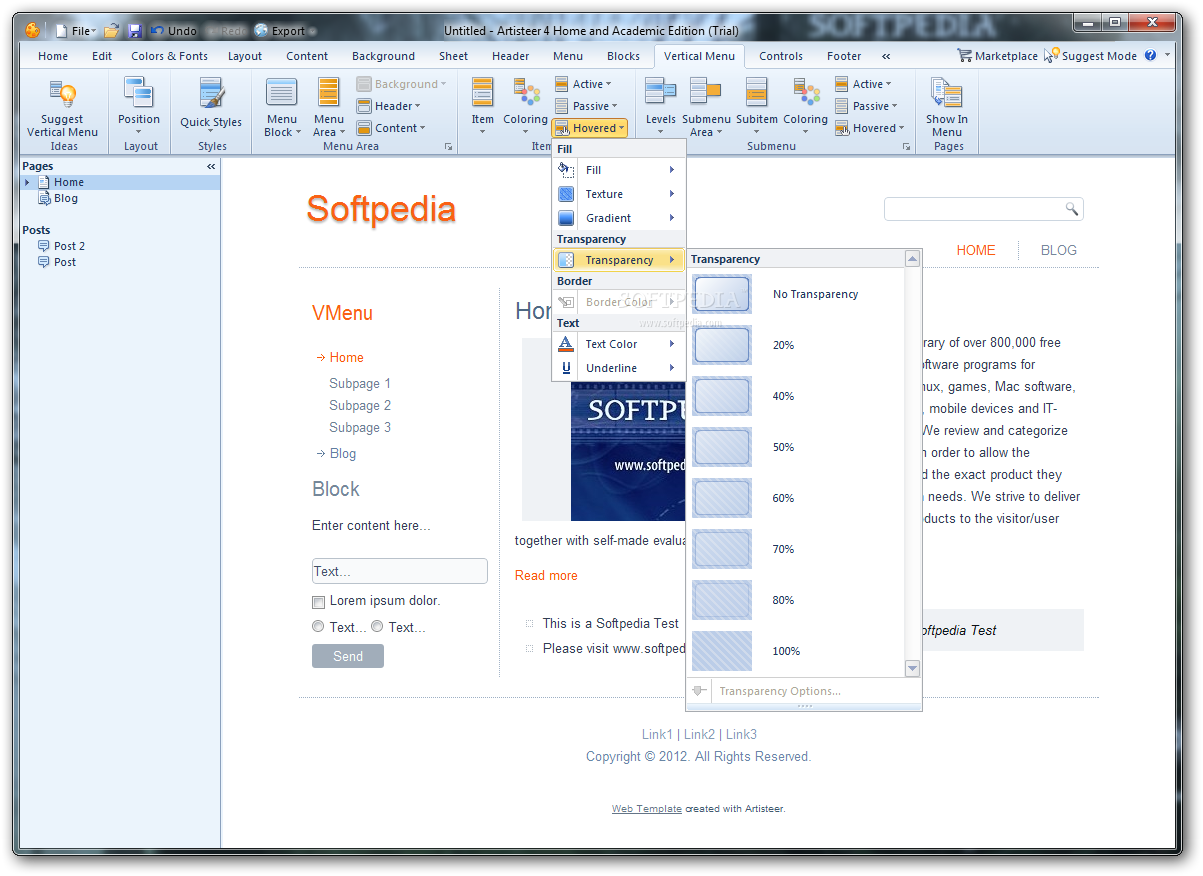Open the Subpage 2 vertical menu link

(x=360, y=406)
